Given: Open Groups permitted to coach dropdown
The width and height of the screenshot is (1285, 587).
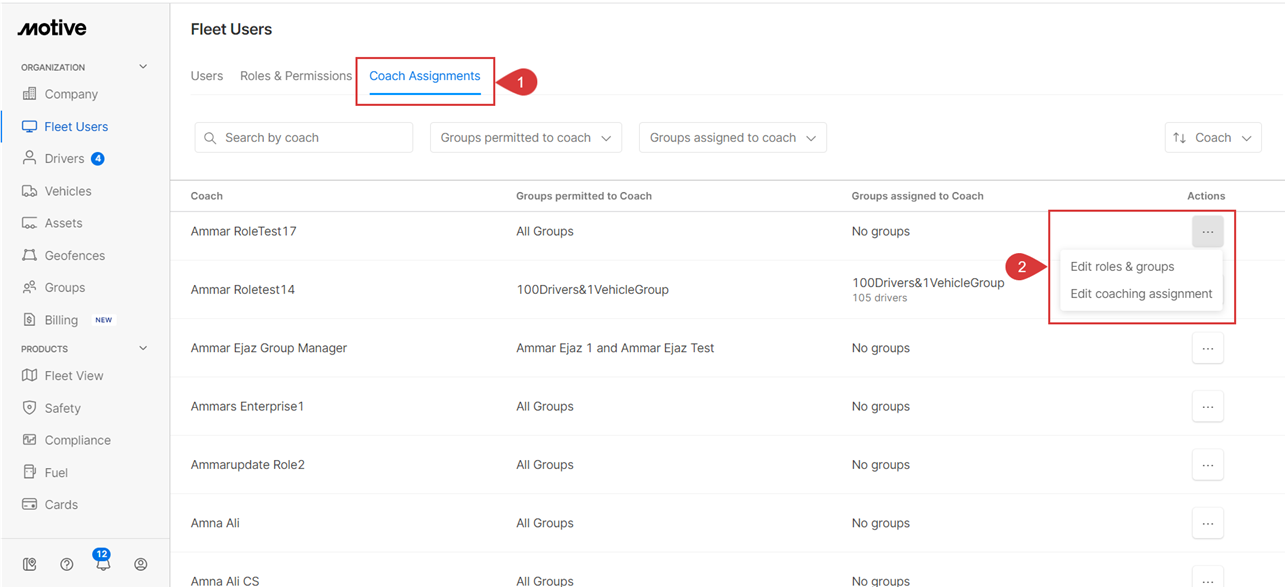Looking at the screenshot, I should (x=525, y=138).
